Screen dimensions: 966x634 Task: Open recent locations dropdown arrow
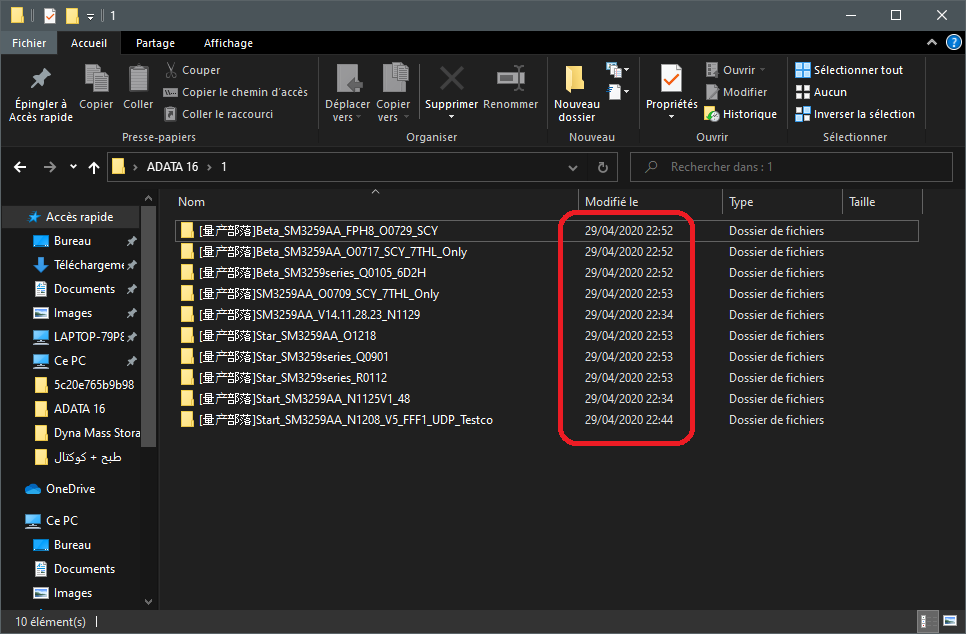(x=73, y=166)
